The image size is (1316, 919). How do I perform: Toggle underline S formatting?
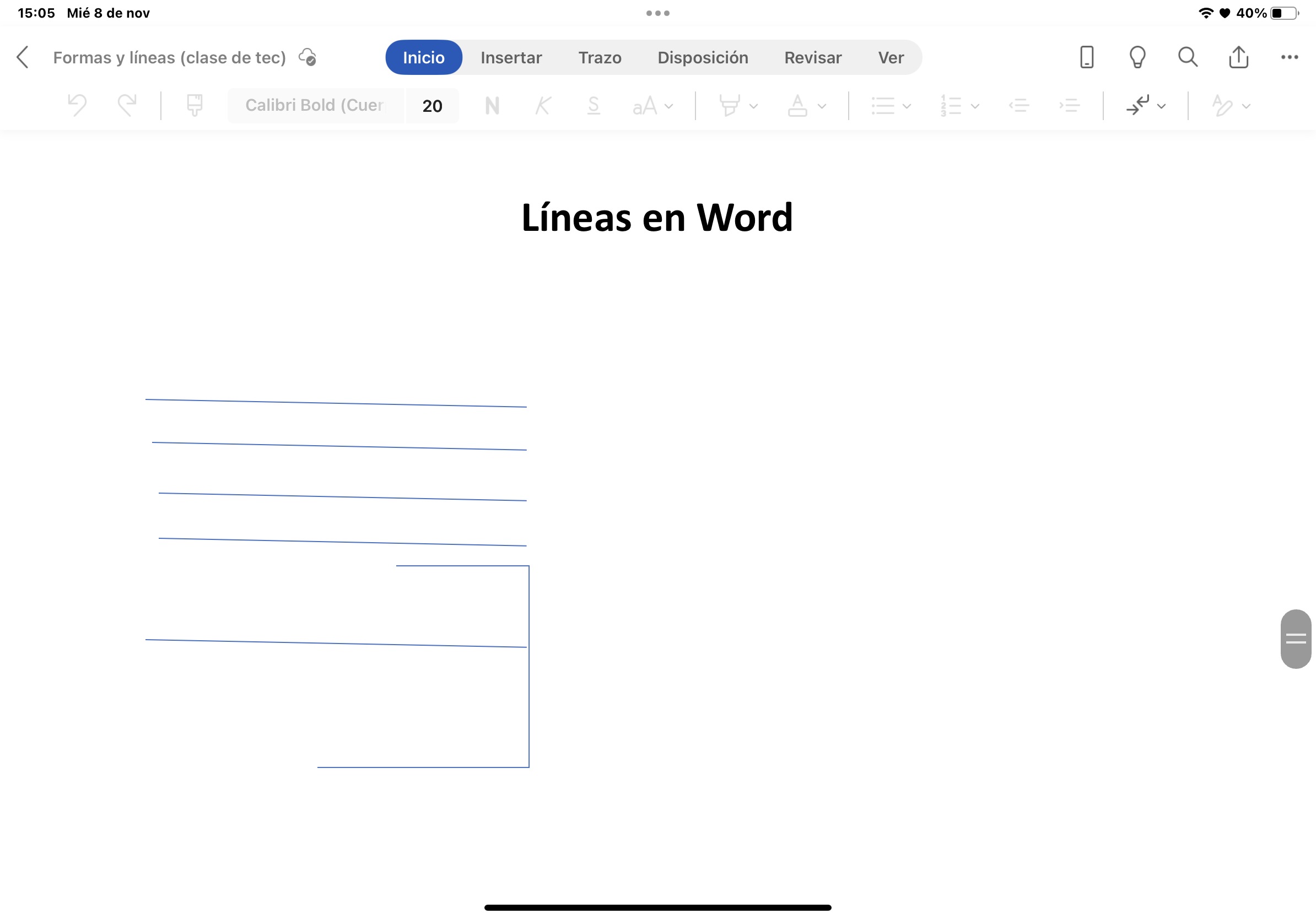pos(593,105)
